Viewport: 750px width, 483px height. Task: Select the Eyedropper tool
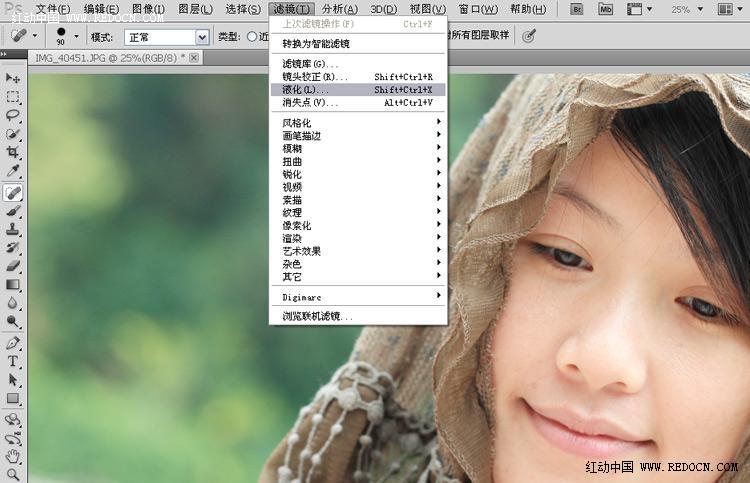pyautogui.click(x=13, y=171)
